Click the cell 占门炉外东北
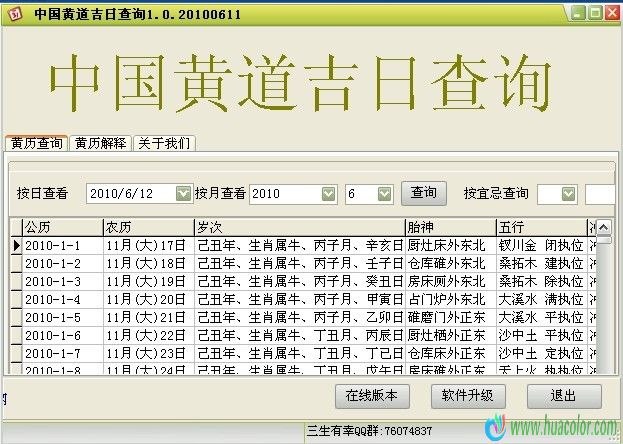The width and height of the screenshot is (623, 444). tap(451, 299)
